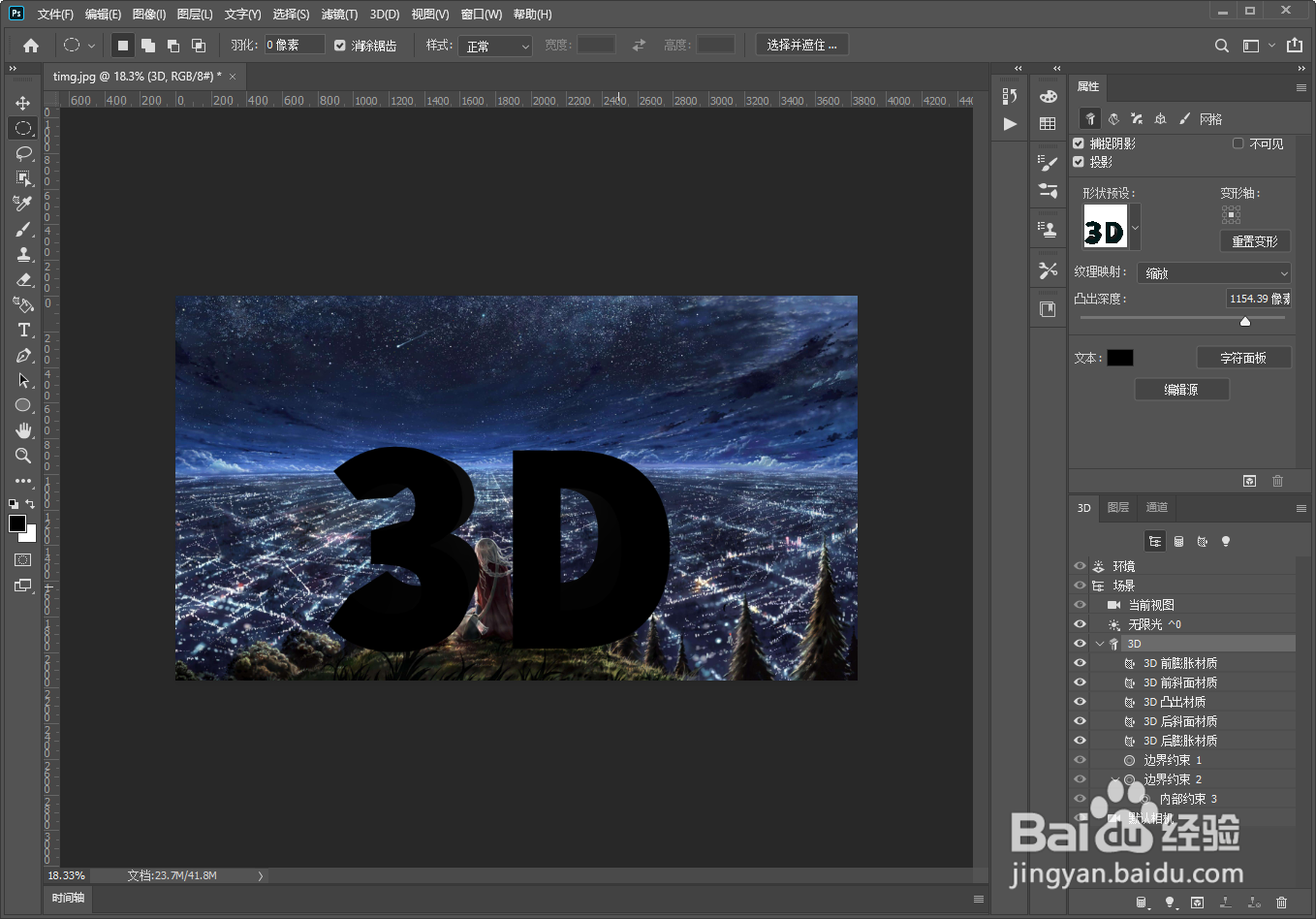The width and height of the screenshot is (1316, 919).
Task: Click the 字符面板 button
Action: (1243, 358)
